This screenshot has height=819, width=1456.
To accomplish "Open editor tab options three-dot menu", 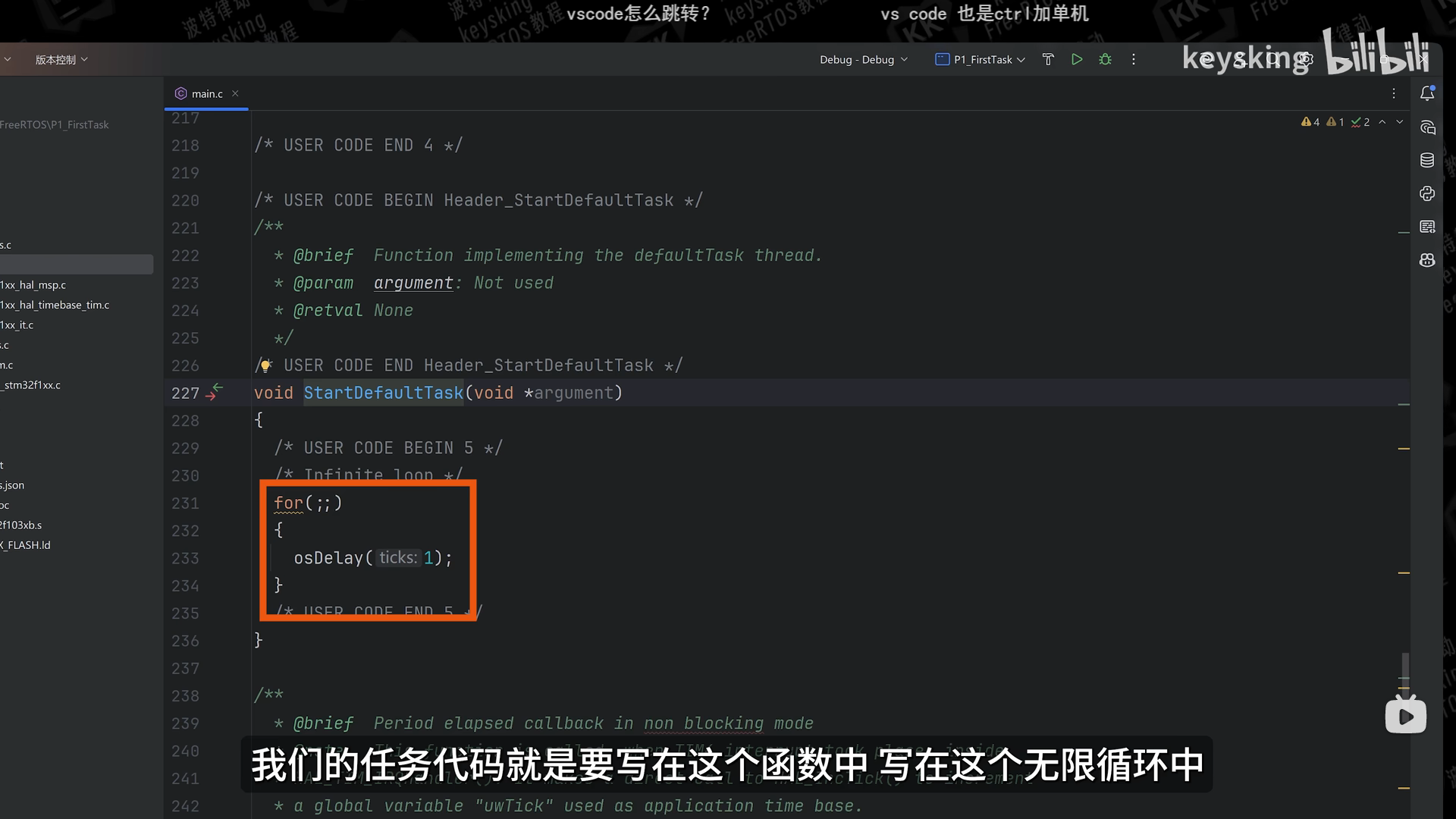I will pyautogui.click(x=1393, y=93).
